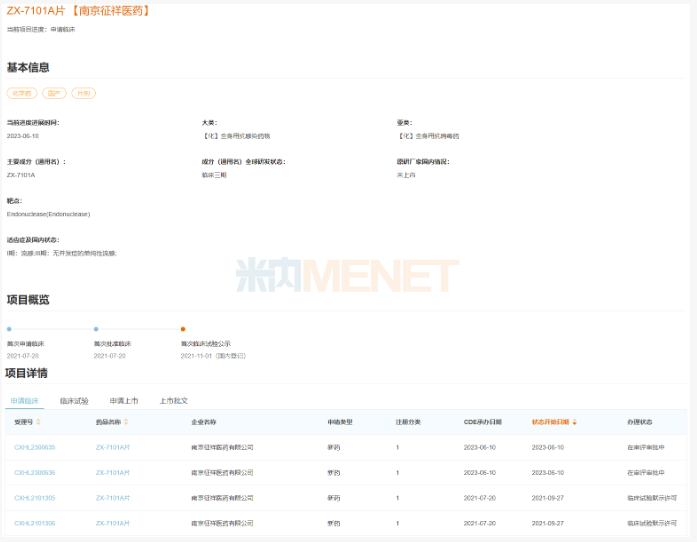Switch to the 申请临床 tab

click(24, 401)
